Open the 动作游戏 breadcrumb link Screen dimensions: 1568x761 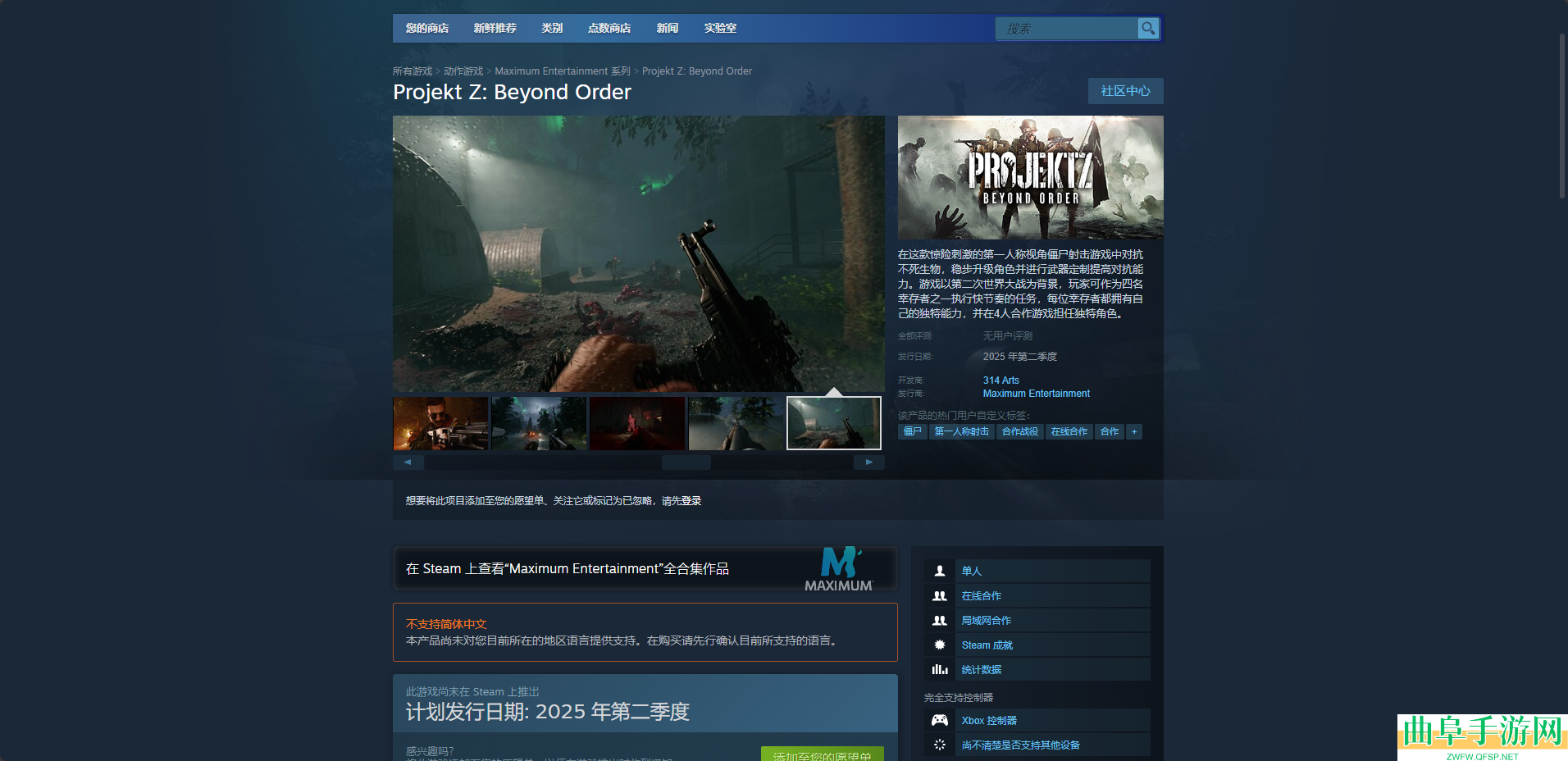[x=463, y=71]
